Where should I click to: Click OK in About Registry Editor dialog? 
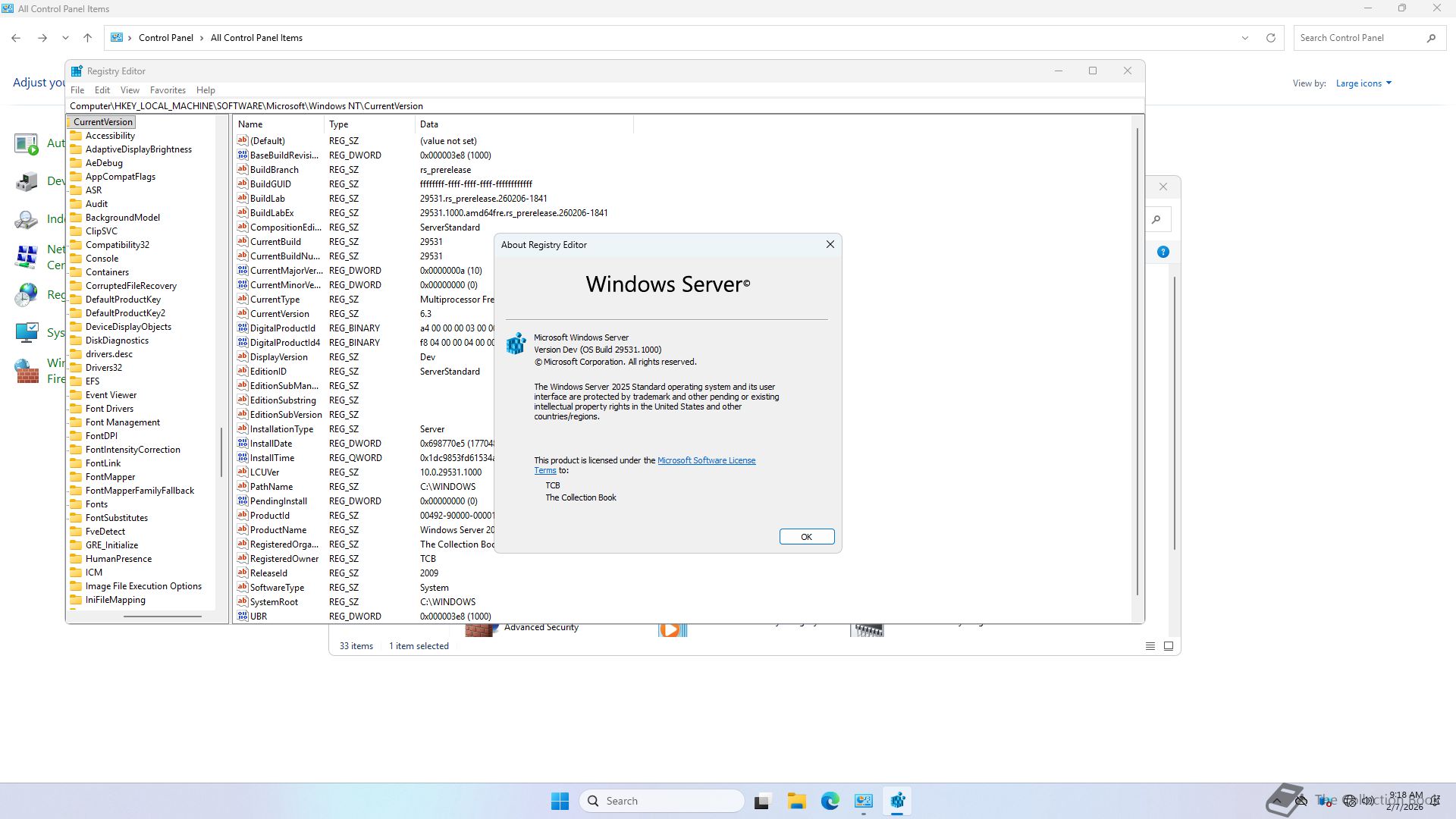[806, 536]
